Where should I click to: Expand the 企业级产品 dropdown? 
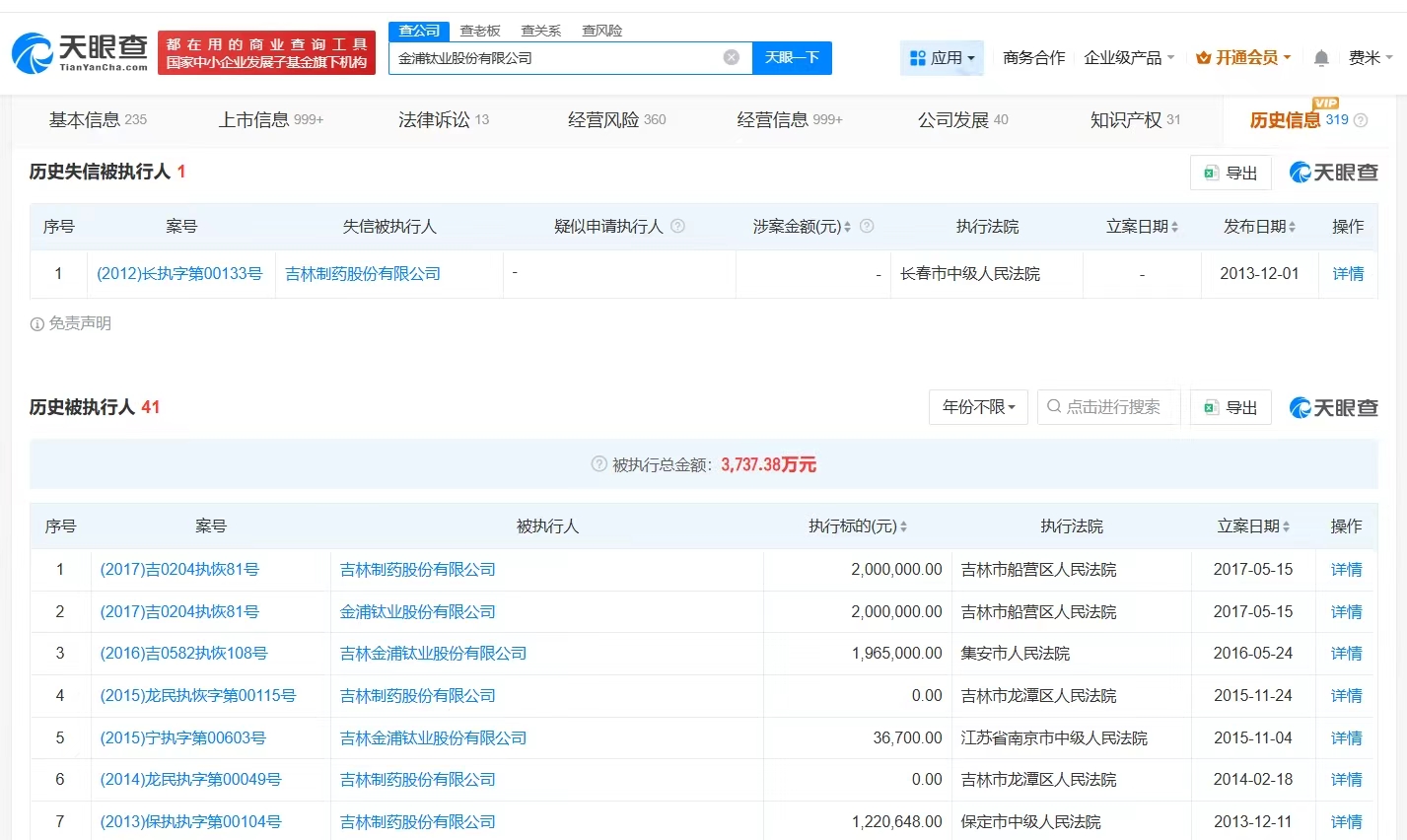click(1129, 58)
